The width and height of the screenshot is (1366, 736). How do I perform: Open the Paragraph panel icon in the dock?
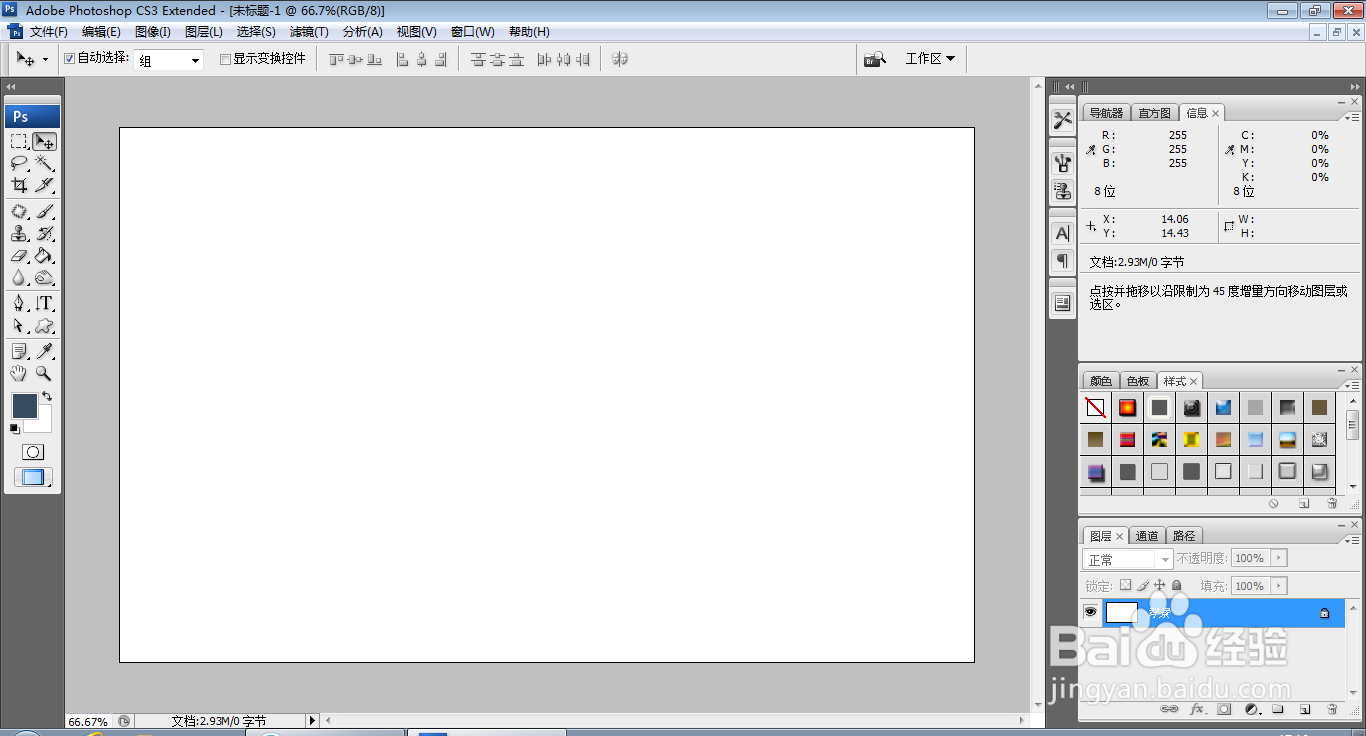click(x=1062, y=261)
